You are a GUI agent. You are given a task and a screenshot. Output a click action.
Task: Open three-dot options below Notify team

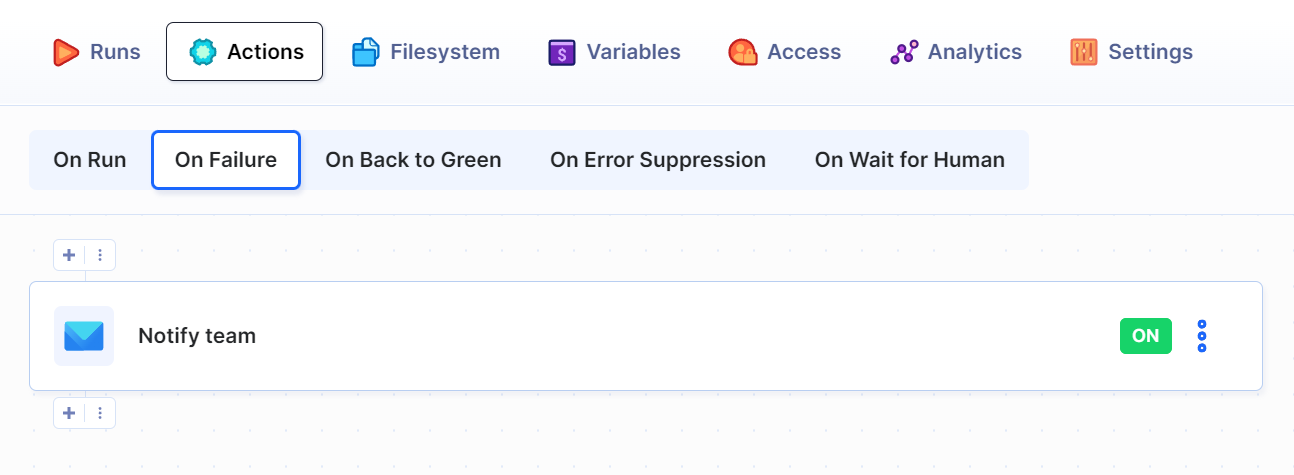point(100,413)
